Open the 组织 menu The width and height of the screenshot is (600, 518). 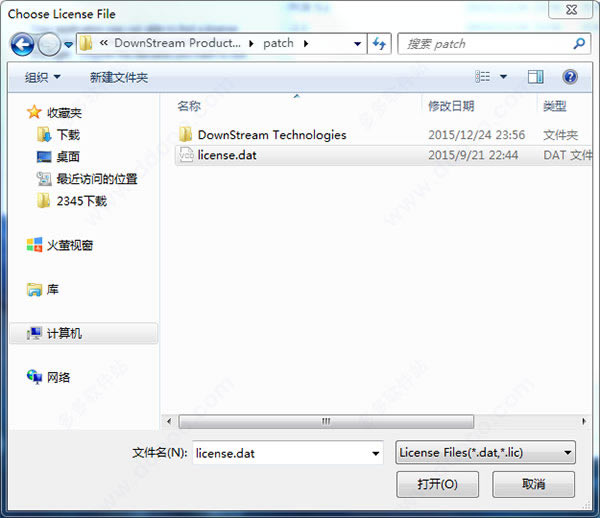point(42,77)
